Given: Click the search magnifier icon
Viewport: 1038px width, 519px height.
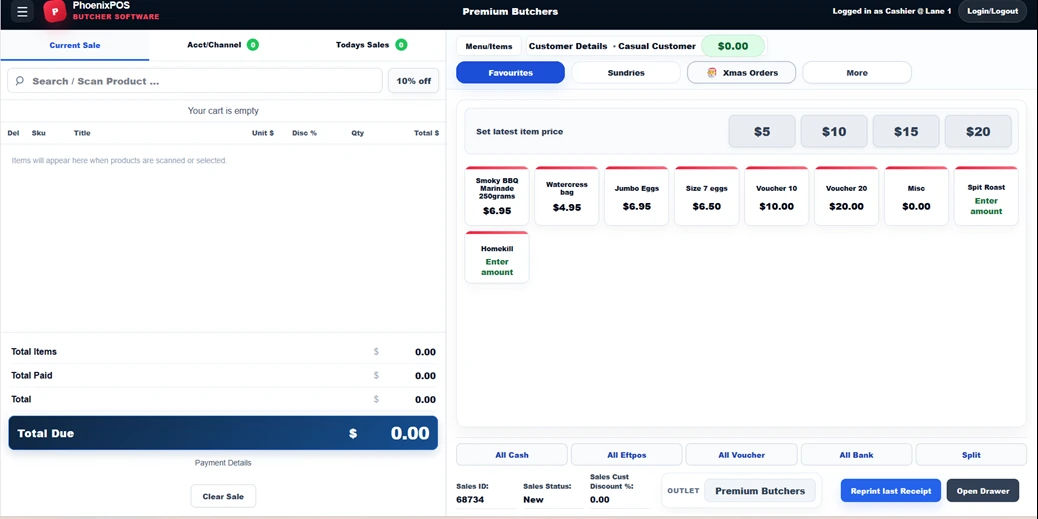Looking at the screenshot, I should tap(20, 81).
